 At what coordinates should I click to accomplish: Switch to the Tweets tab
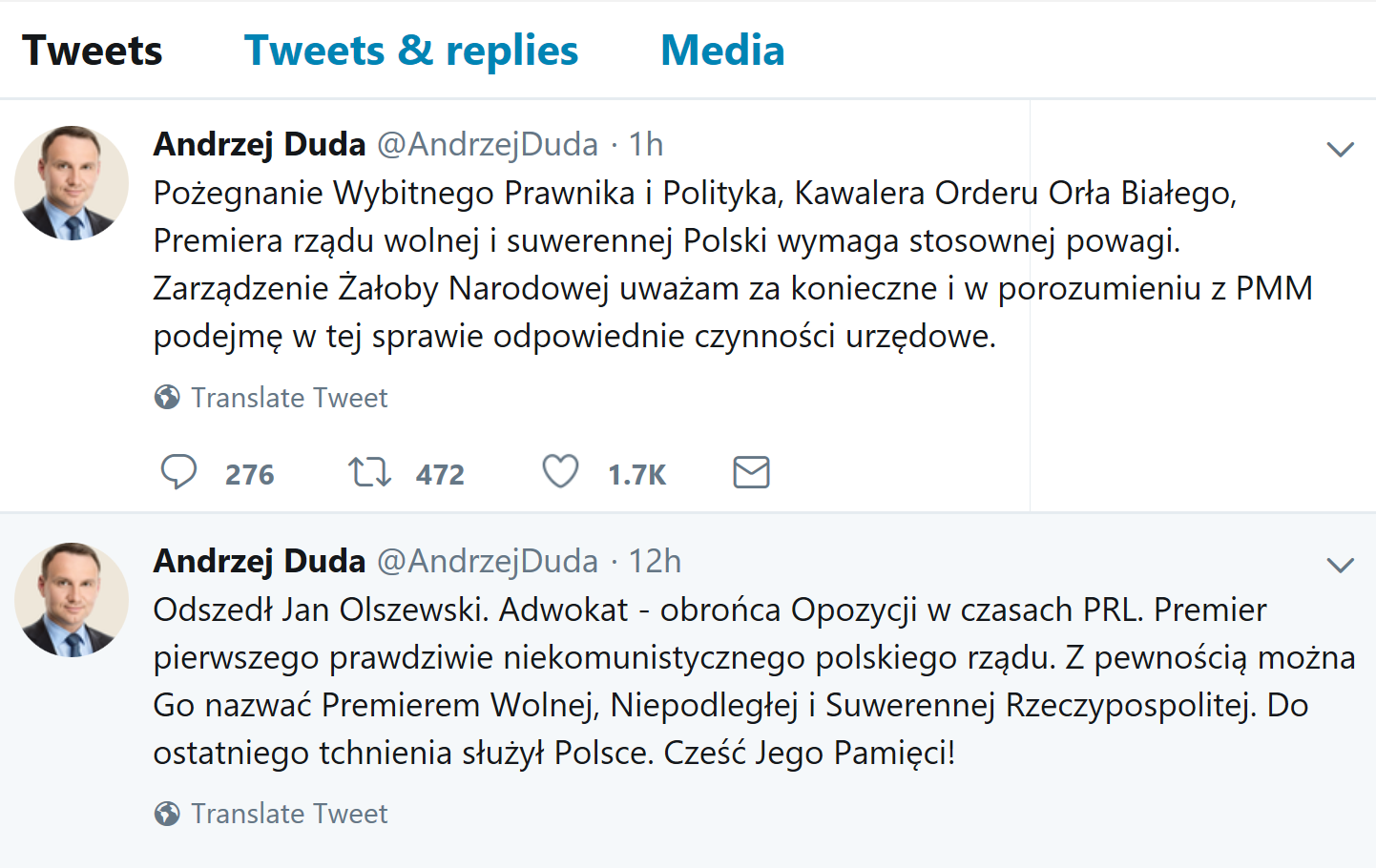[x=93, y=51]
